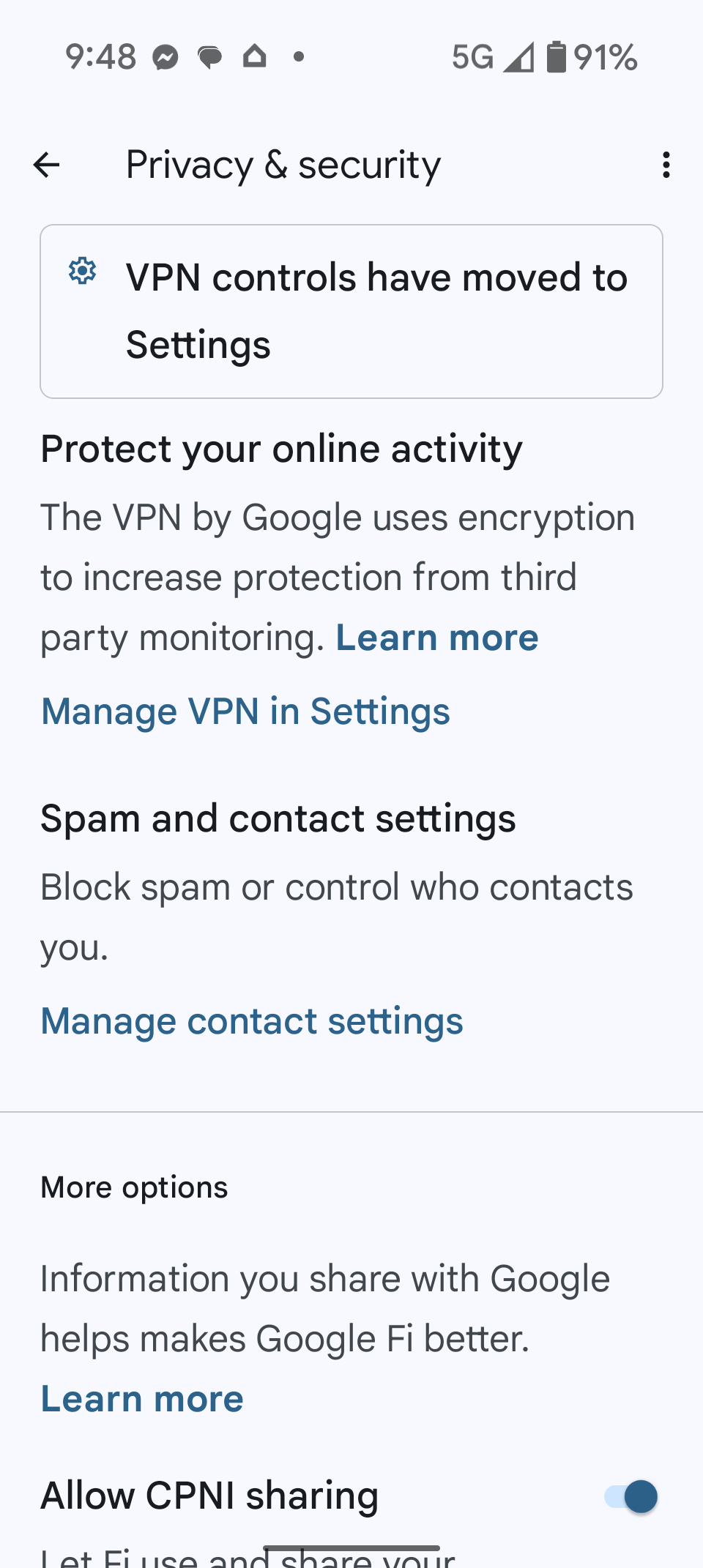Click Learn more about VPN by Google

point(437,638)
